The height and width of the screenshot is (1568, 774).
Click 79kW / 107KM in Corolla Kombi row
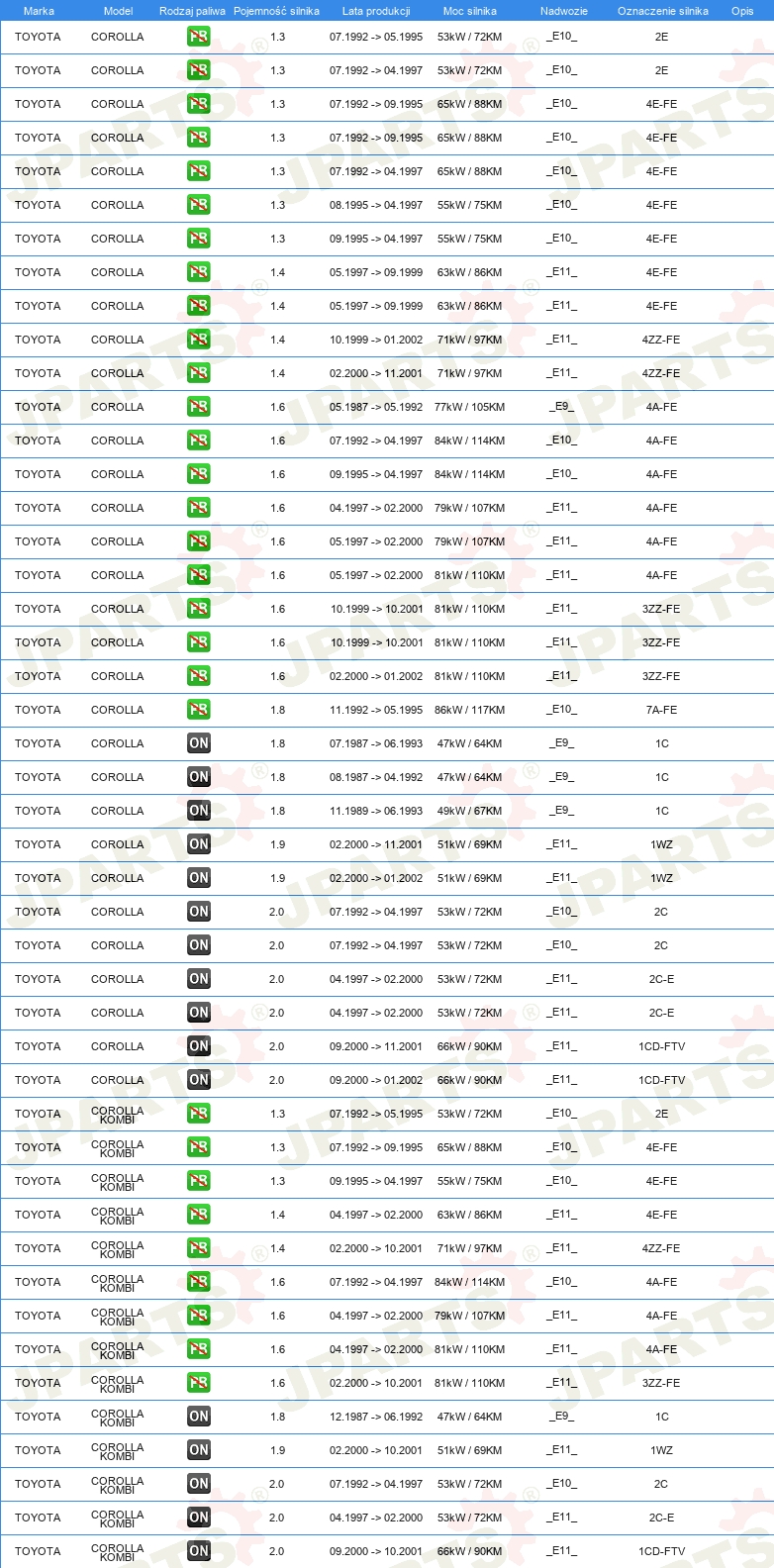pyautogui.click(x=469, y=1316)
